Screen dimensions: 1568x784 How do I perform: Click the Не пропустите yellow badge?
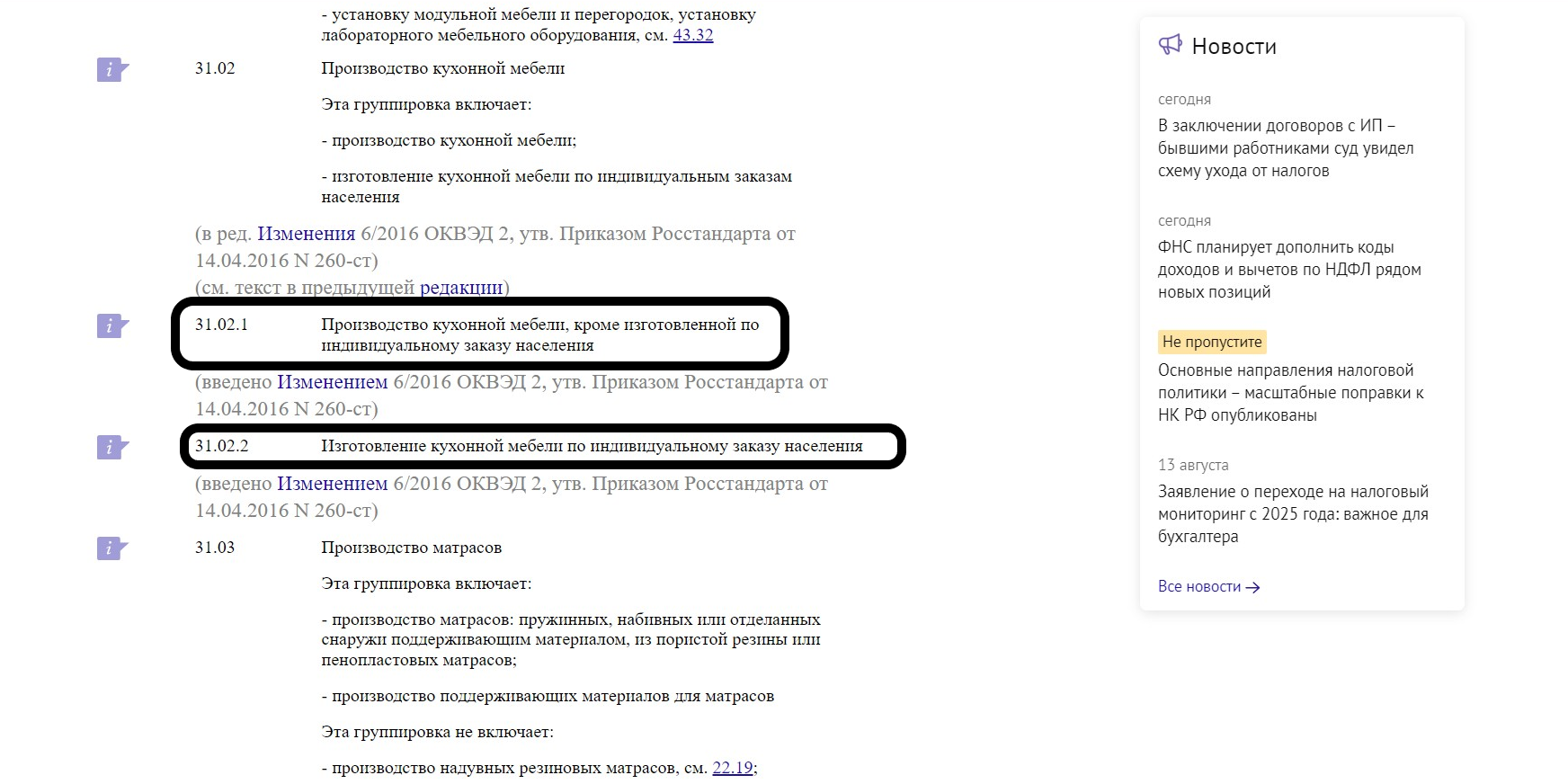coord(1211,342)
